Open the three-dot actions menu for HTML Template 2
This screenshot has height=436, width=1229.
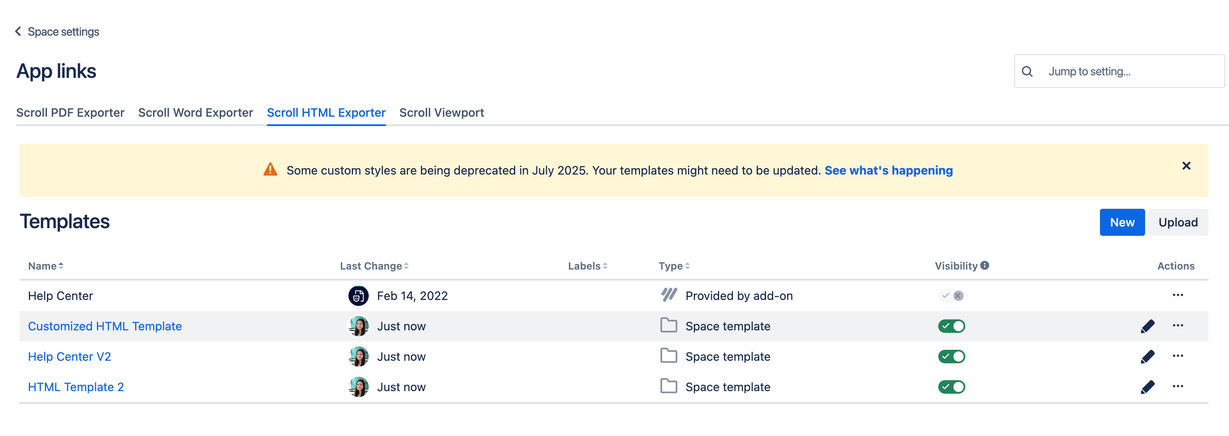[x=1178, y=386]
